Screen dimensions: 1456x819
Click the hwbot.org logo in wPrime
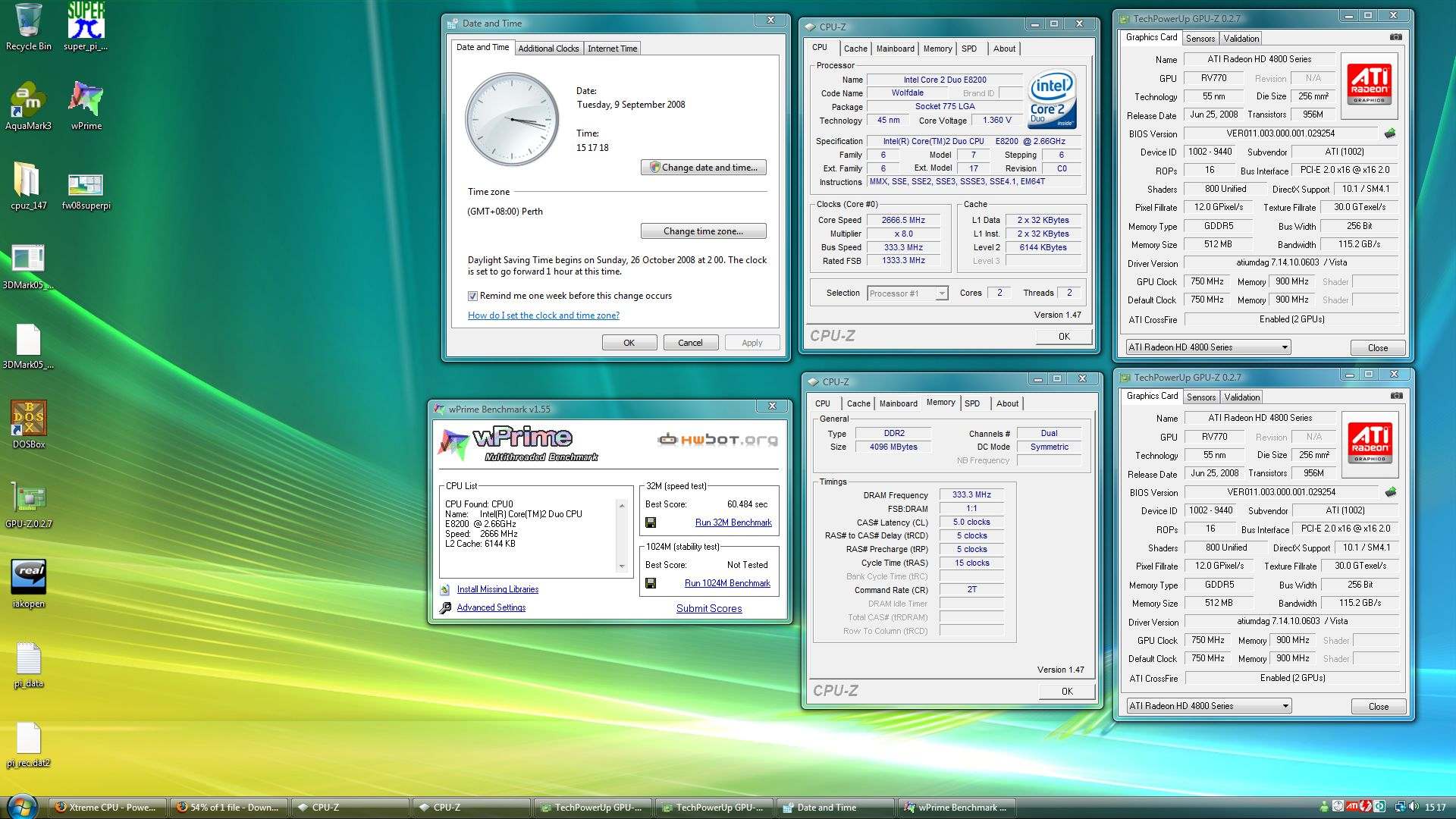[717, 439]
